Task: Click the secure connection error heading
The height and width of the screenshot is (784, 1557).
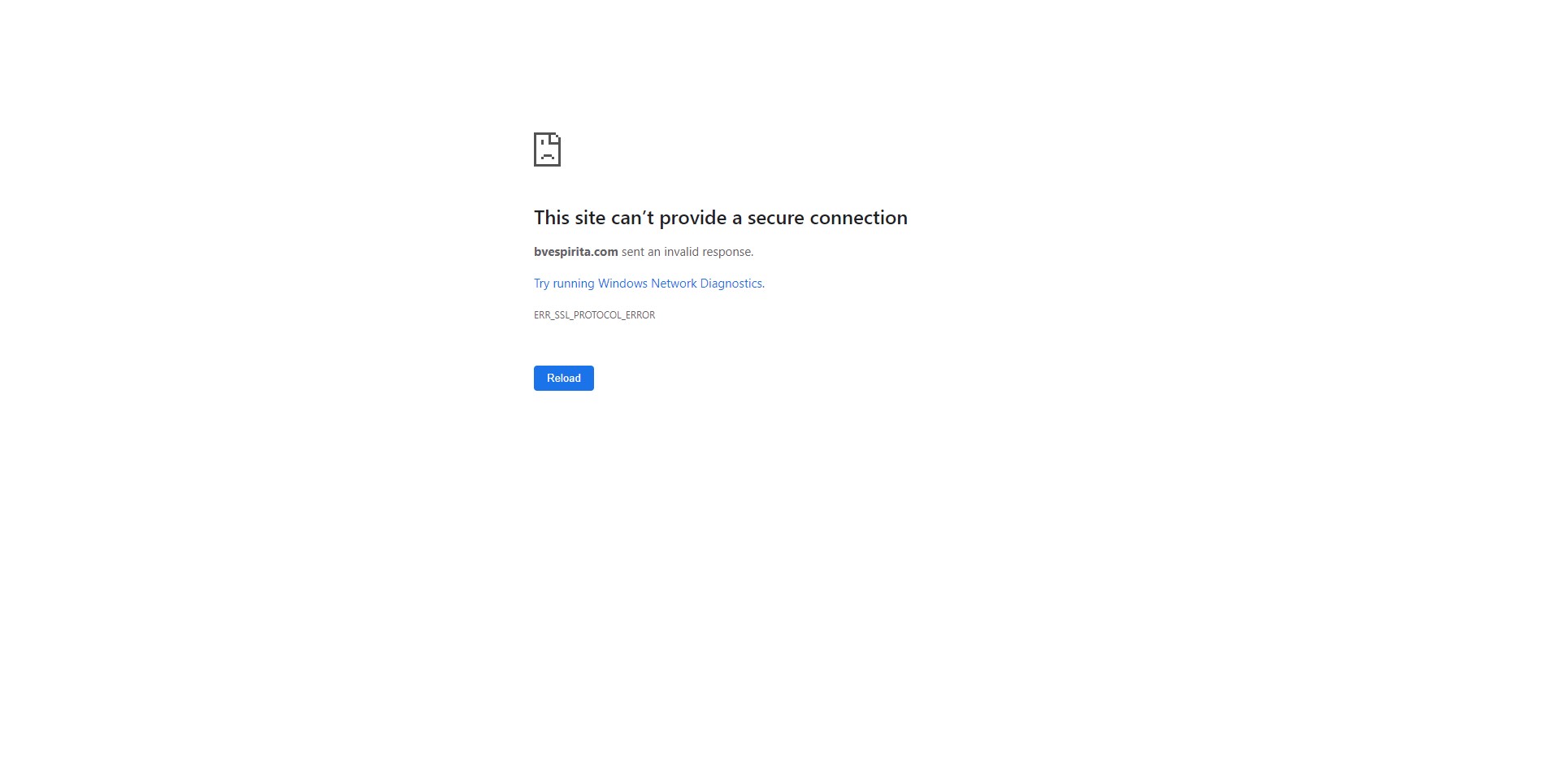Action: pos(720,218)
